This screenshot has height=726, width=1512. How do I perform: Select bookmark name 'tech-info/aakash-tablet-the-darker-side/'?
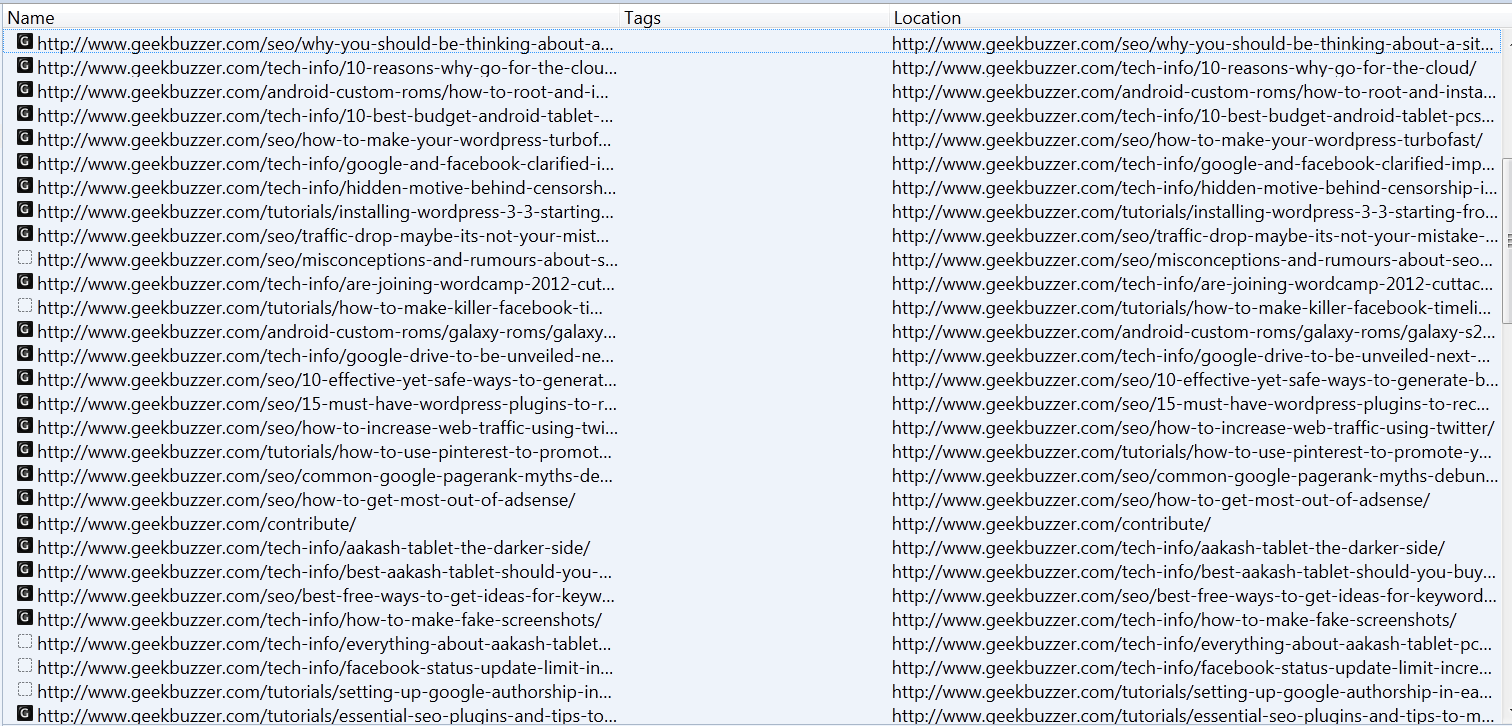tap(313, 548)
